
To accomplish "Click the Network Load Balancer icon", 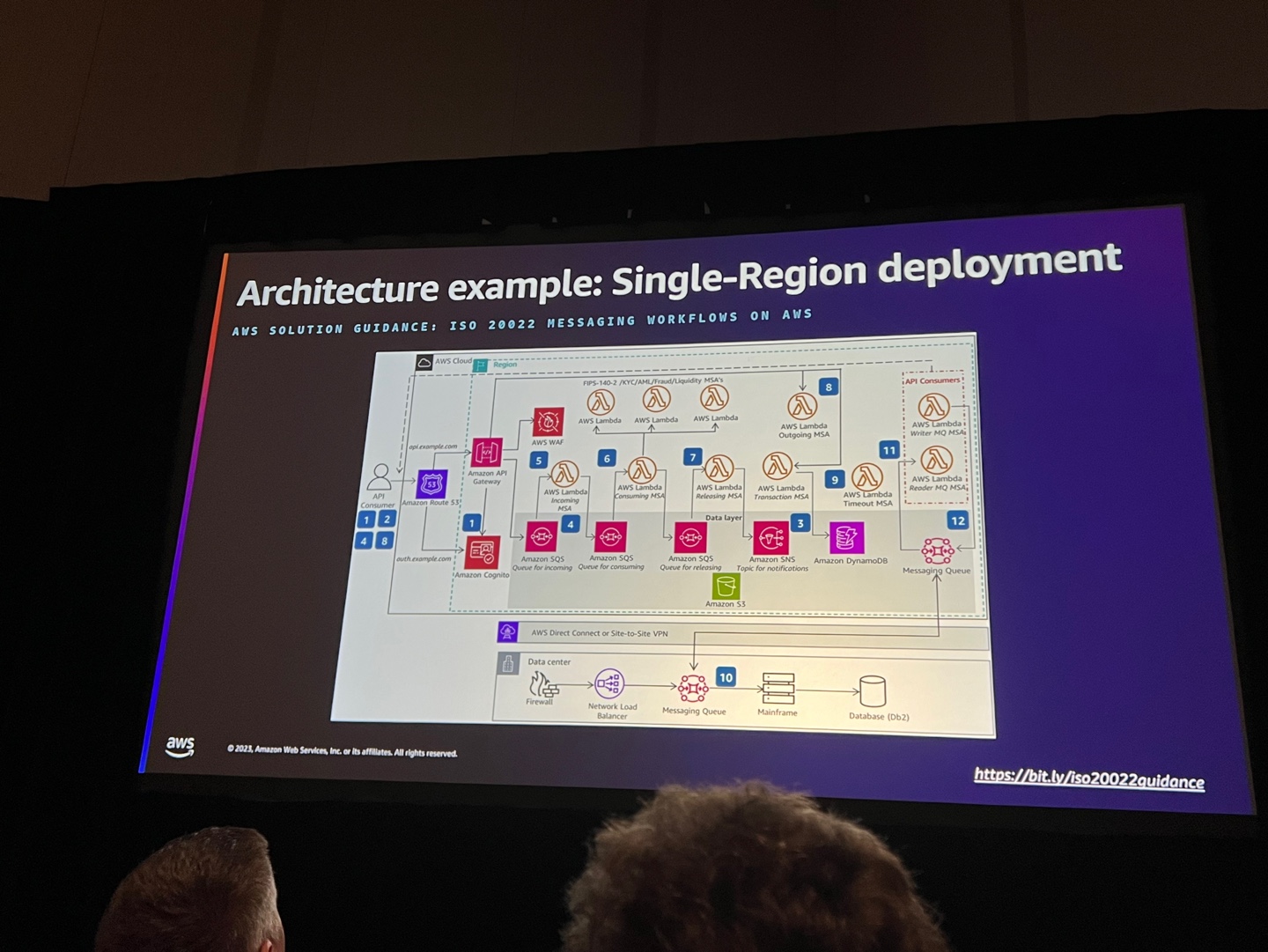I will point(611,683).
